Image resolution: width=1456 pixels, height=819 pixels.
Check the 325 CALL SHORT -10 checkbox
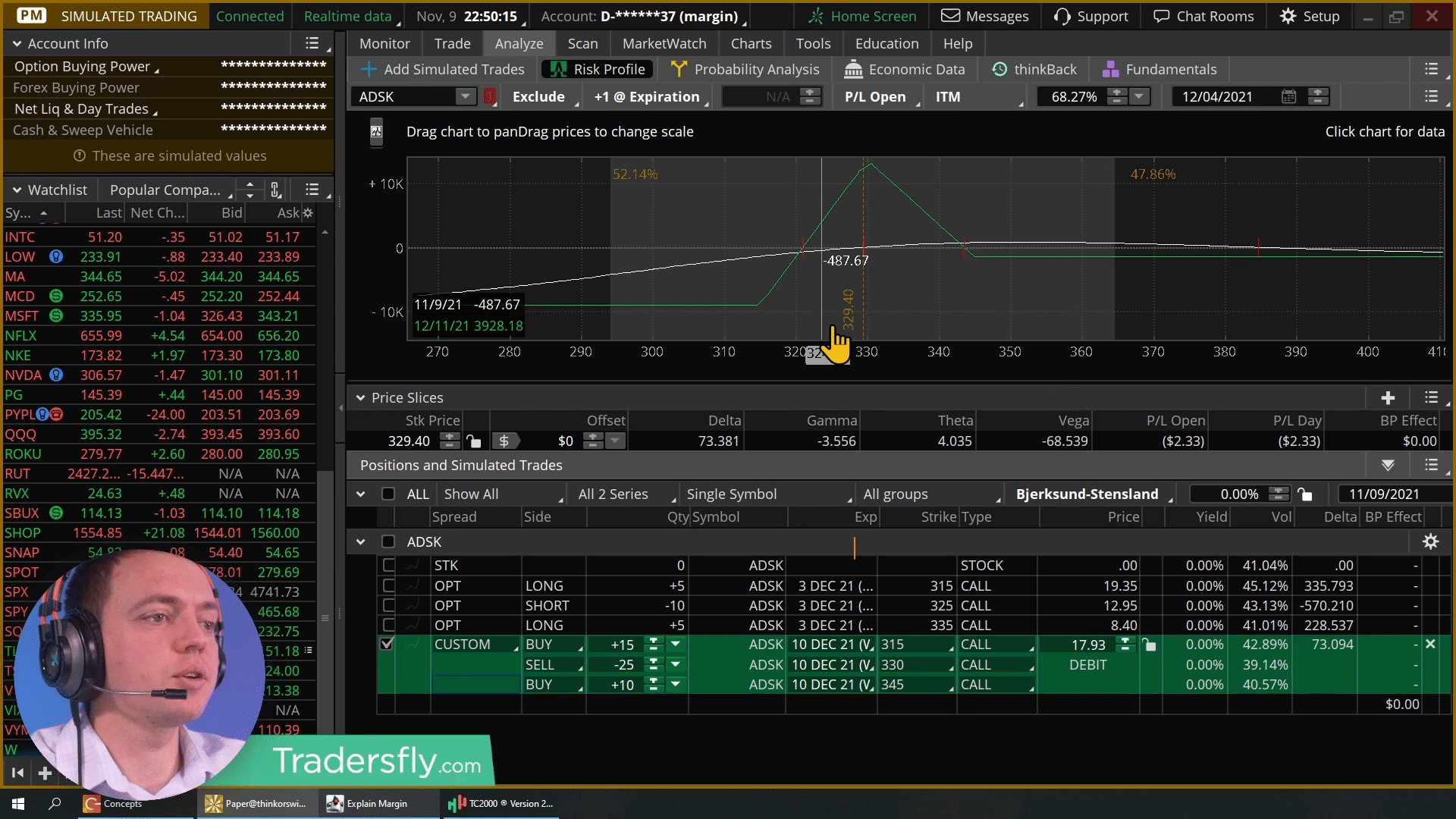click(388, 605)
